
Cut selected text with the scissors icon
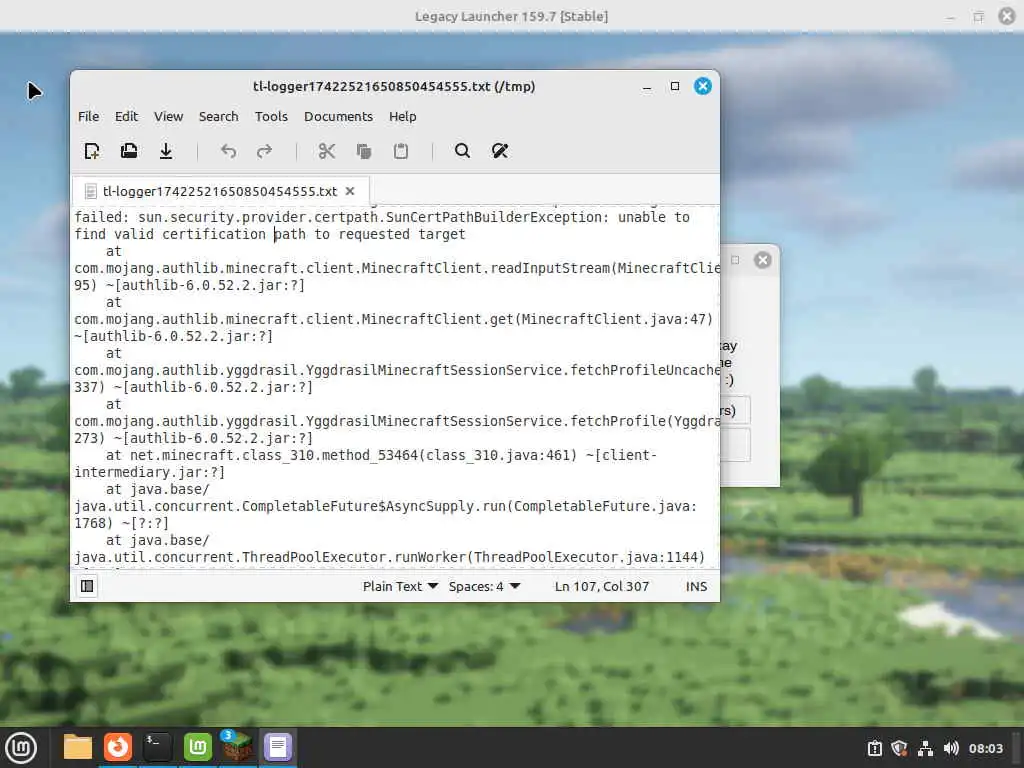pos(327,152)
